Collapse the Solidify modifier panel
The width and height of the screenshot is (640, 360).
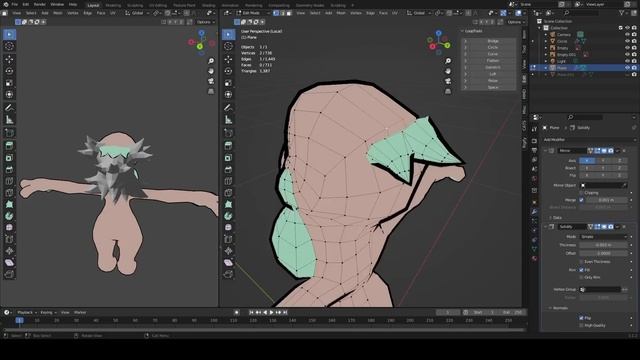click(546, 227)
